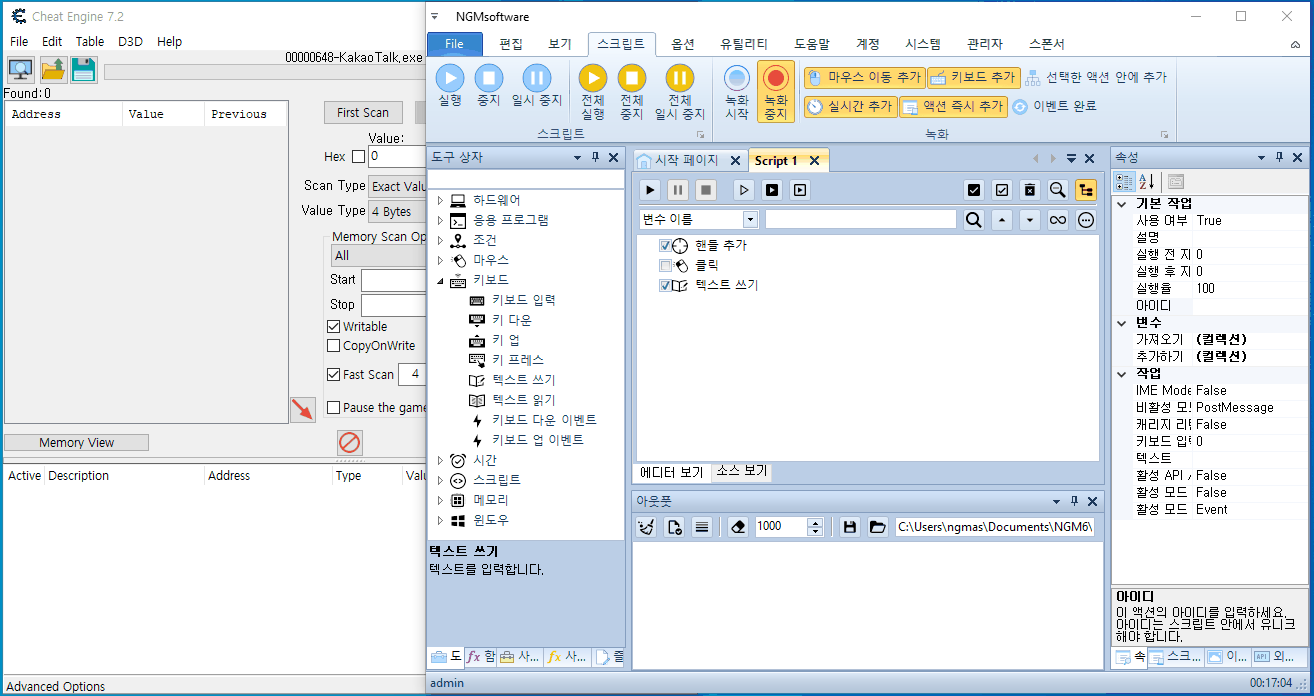The height and width of the screenshot is (696, 1314).
Task: Click the 전체 실행 (Run all) icon
Action: pos(593,78)
